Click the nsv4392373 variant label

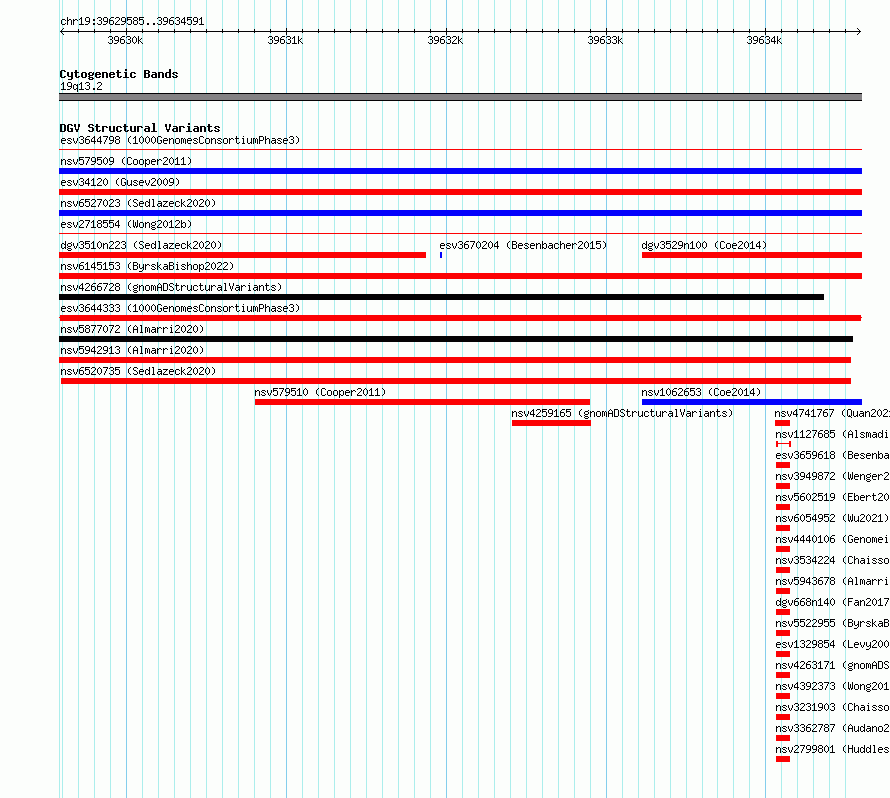[x=832, y=686]
